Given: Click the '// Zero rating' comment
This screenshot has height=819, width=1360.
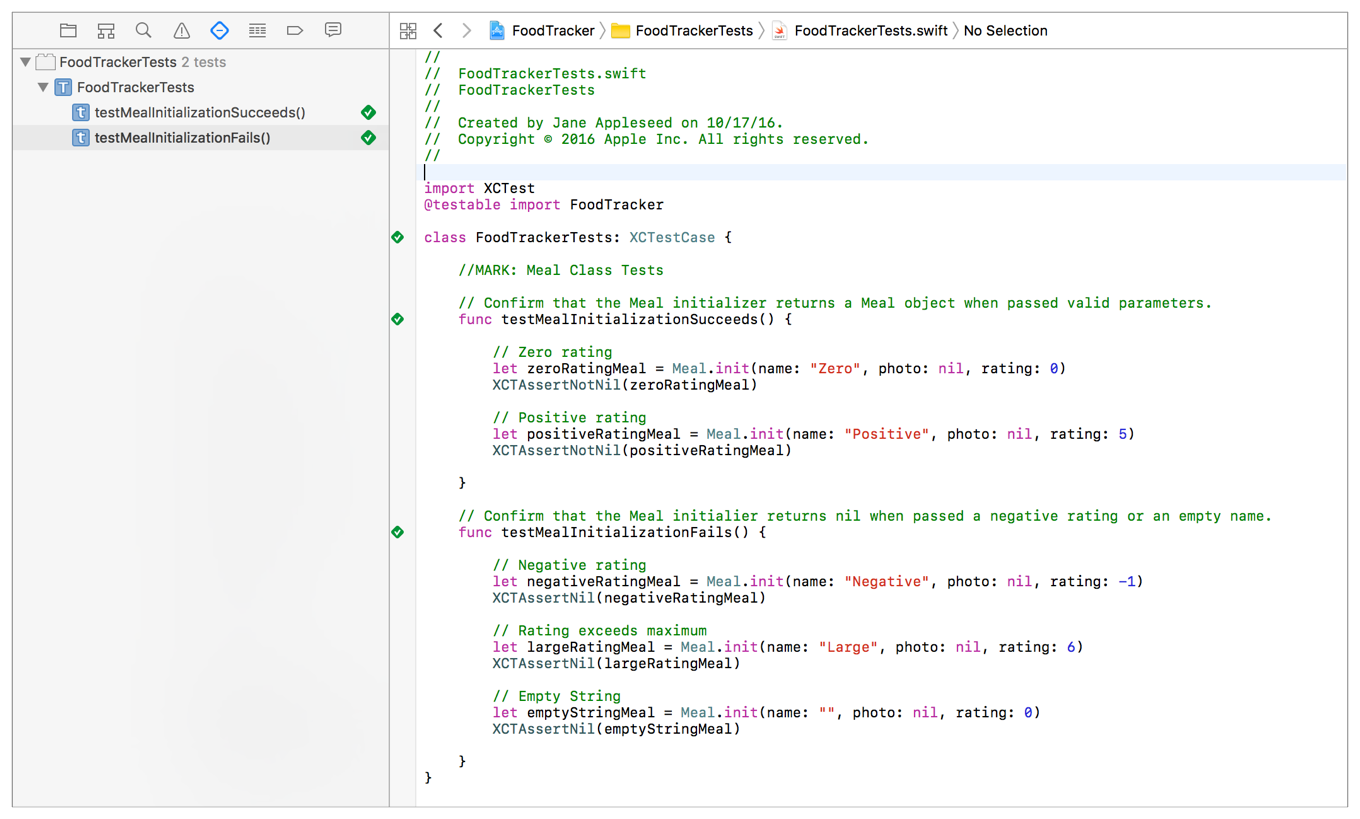Looking at the screenshot, I should pyautogui.click(x=552, y=352).
